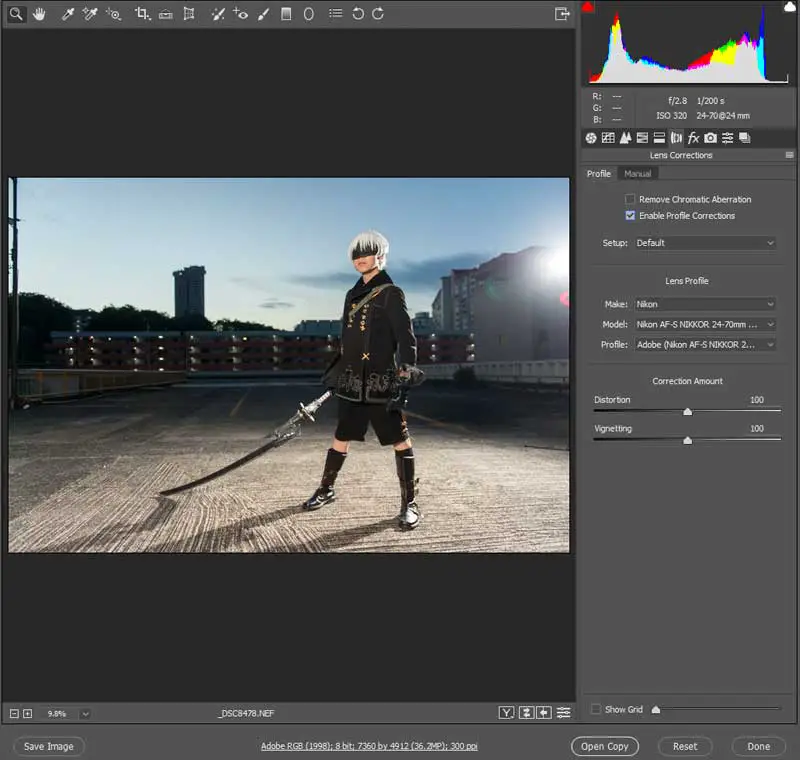Viewport: 800px width, 760px height.
Task: Swap Before and After settings
Action: point(526,713)
